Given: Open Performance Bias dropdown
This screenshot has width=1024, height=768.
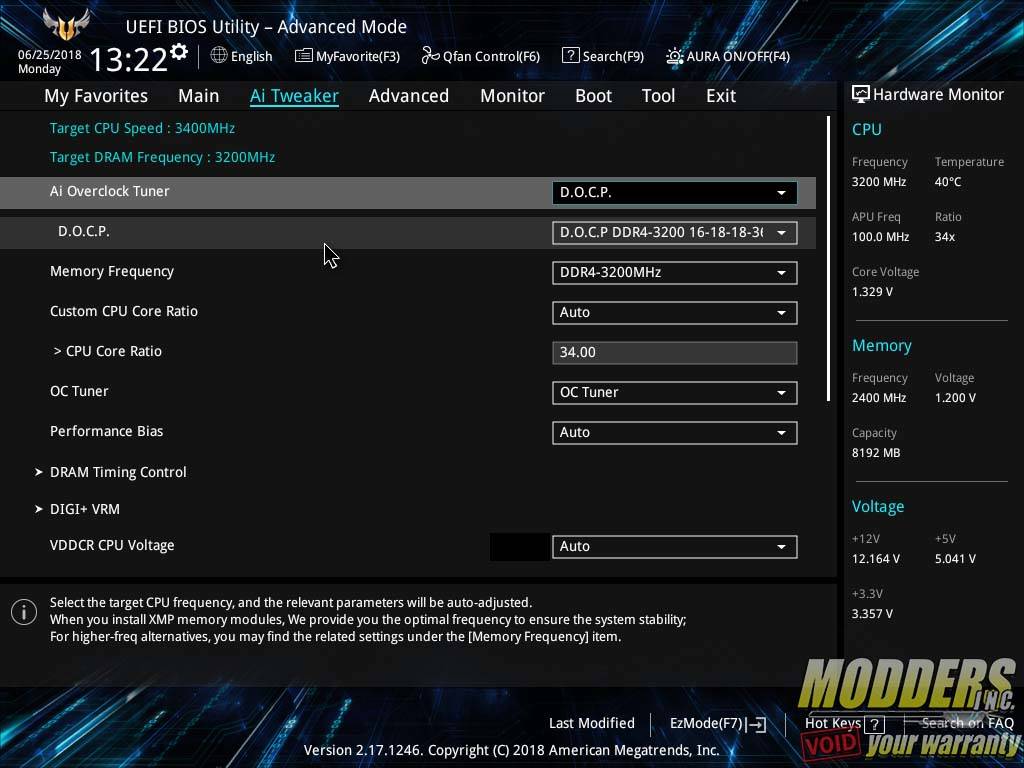Looking at the screenshot, I should [675, 432].
